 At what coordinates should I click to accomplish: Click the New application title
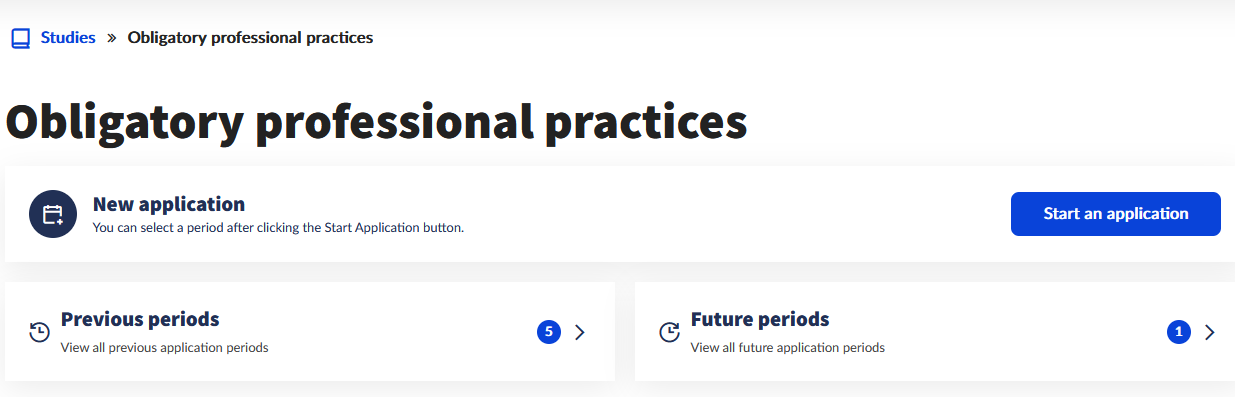coord(169,204)
